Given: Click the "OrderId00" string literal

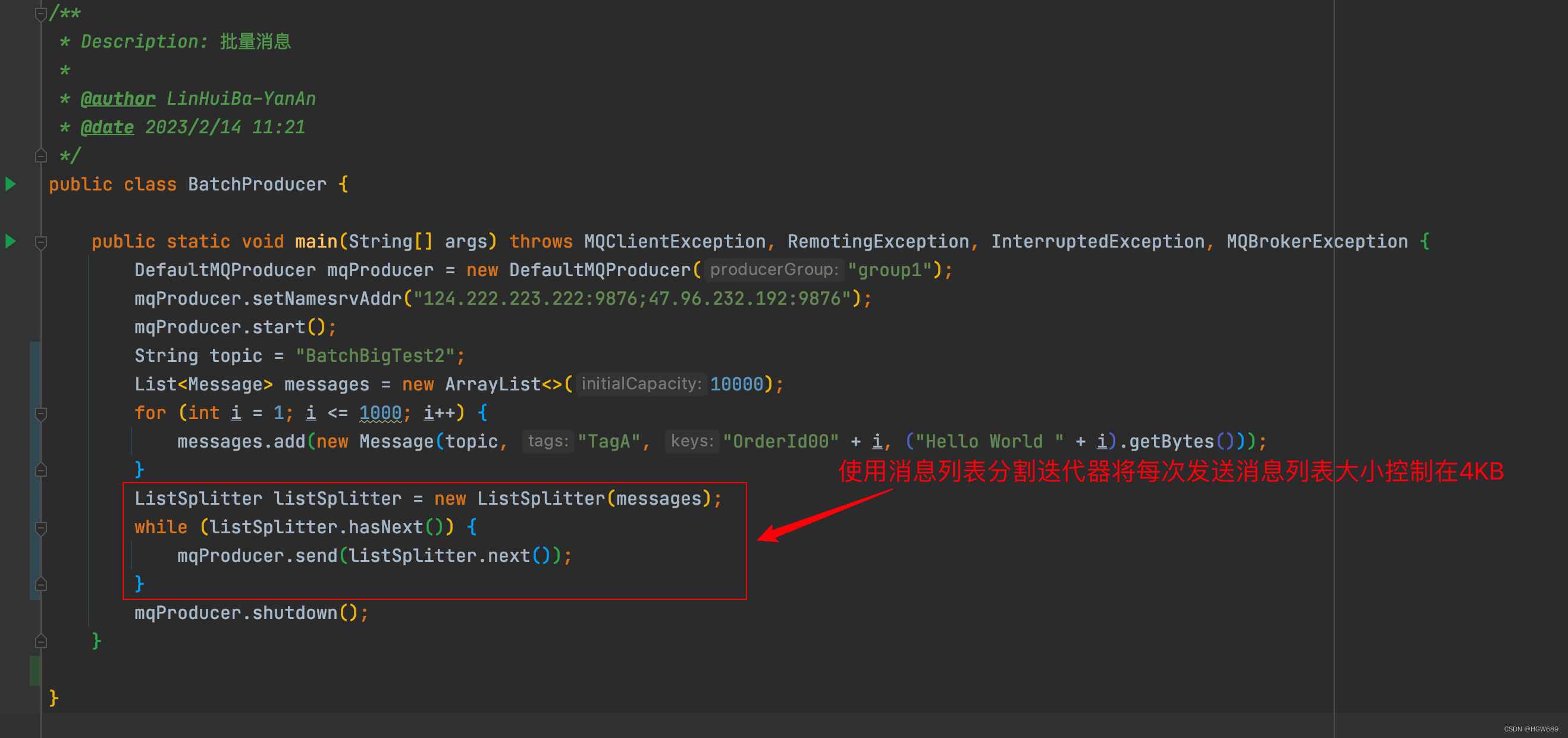Looking at the screenshot, I should (781, 442).
